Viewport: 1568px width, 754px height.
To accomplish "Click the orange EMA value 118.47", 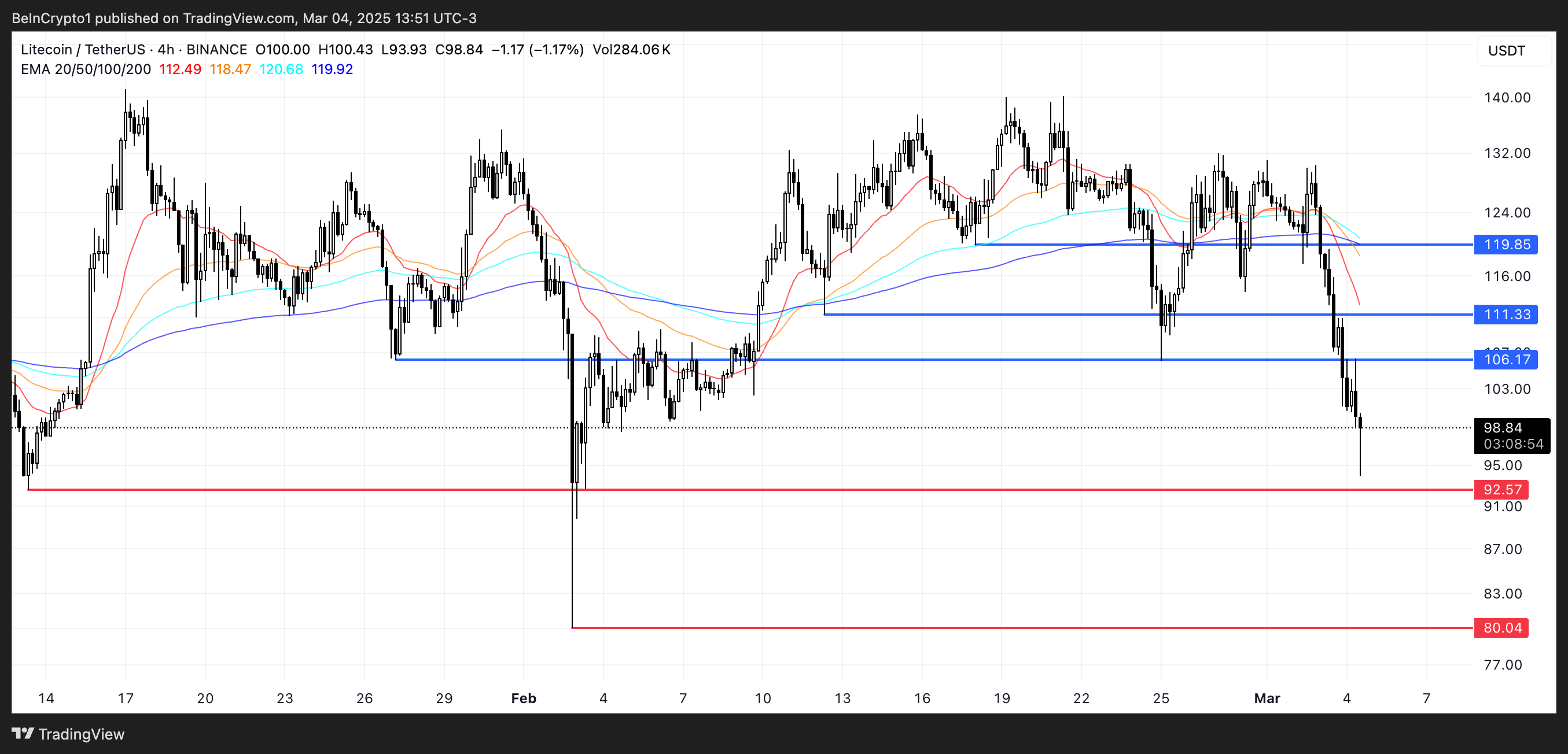I will [230, 69].
